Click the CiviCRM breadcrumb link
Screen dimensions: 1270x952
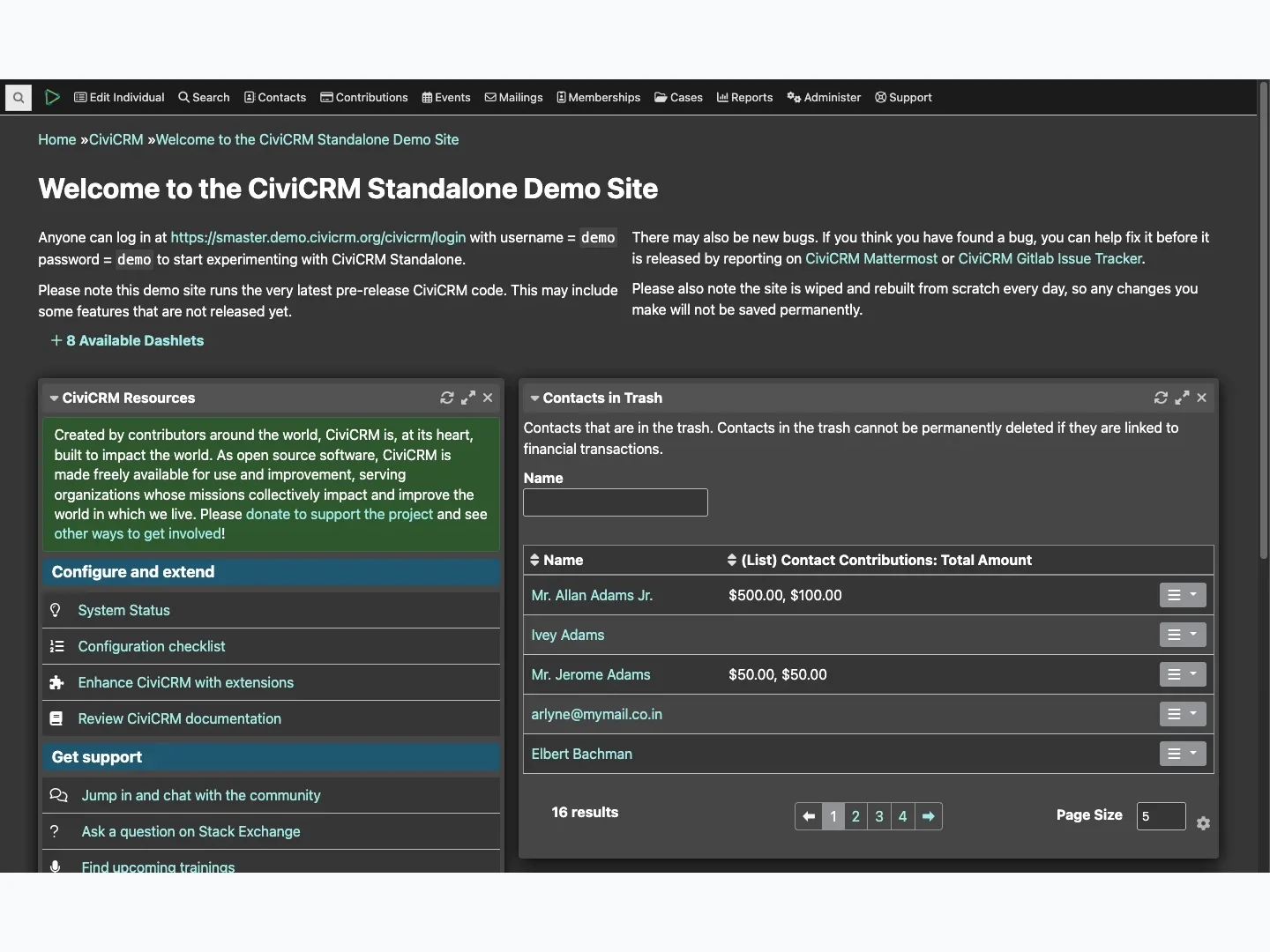(x=116, y=139)
